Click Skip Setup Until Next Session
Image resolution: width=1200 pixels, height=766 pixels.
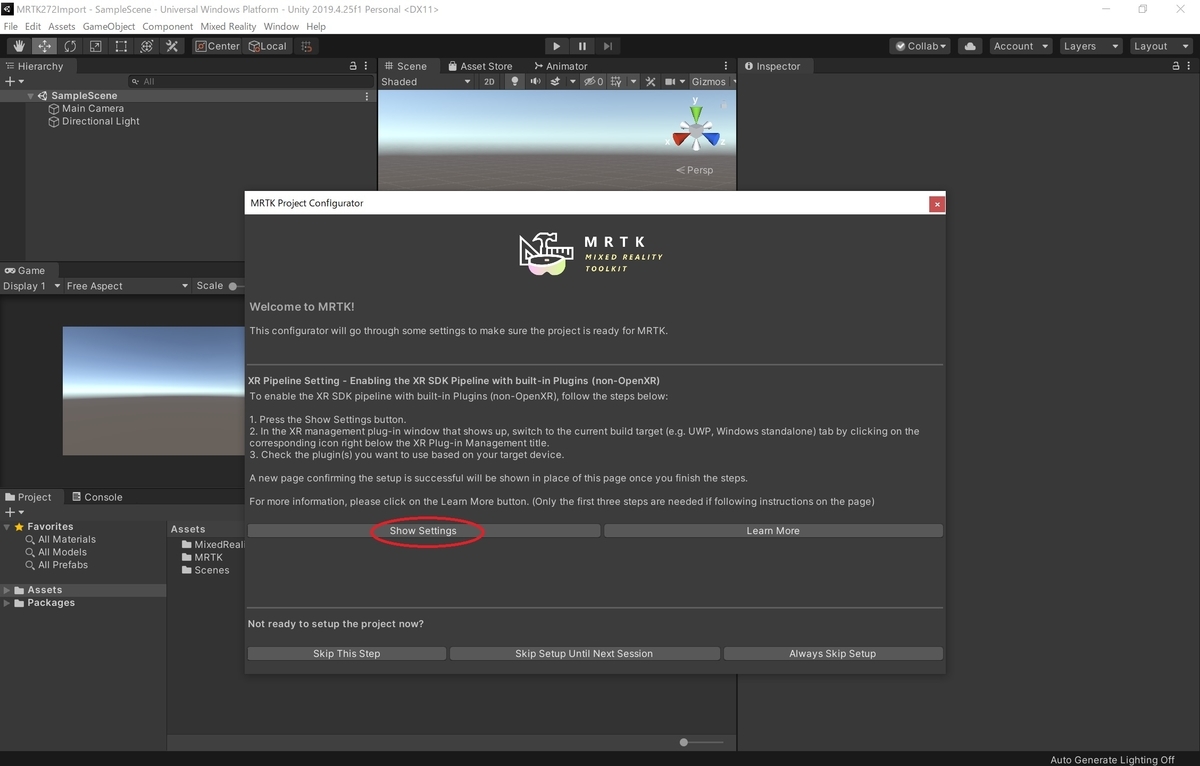click(x=584, y=654)
